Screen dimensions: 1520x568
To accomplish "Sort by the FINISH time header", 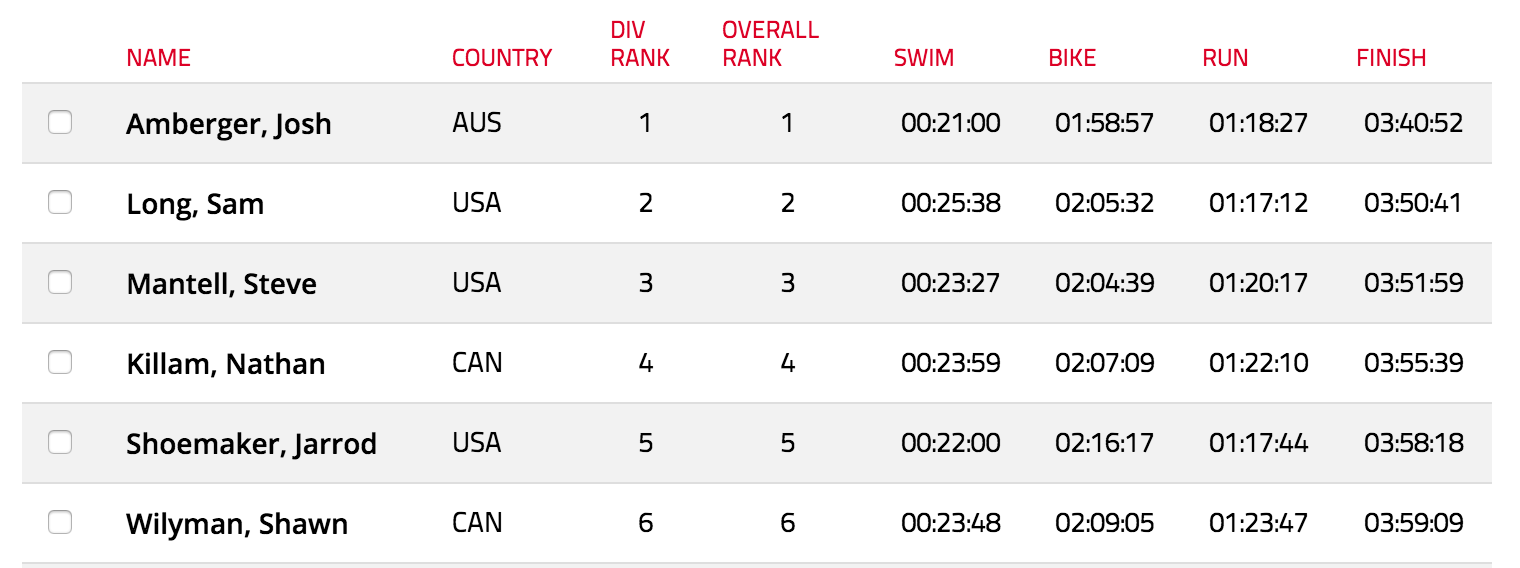I will tap(1391, 58).
